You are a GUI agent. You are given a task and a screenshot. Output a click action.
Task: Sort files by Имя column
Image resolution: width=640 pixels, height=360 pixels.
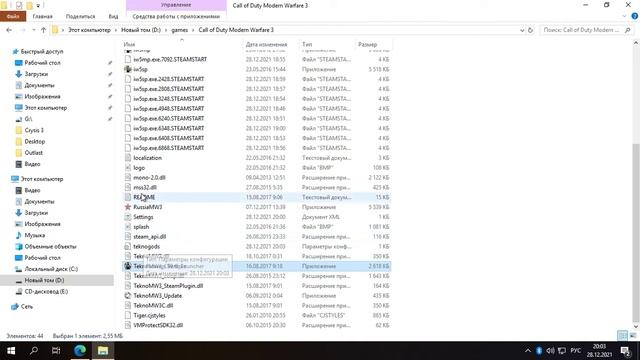(129, 44)
